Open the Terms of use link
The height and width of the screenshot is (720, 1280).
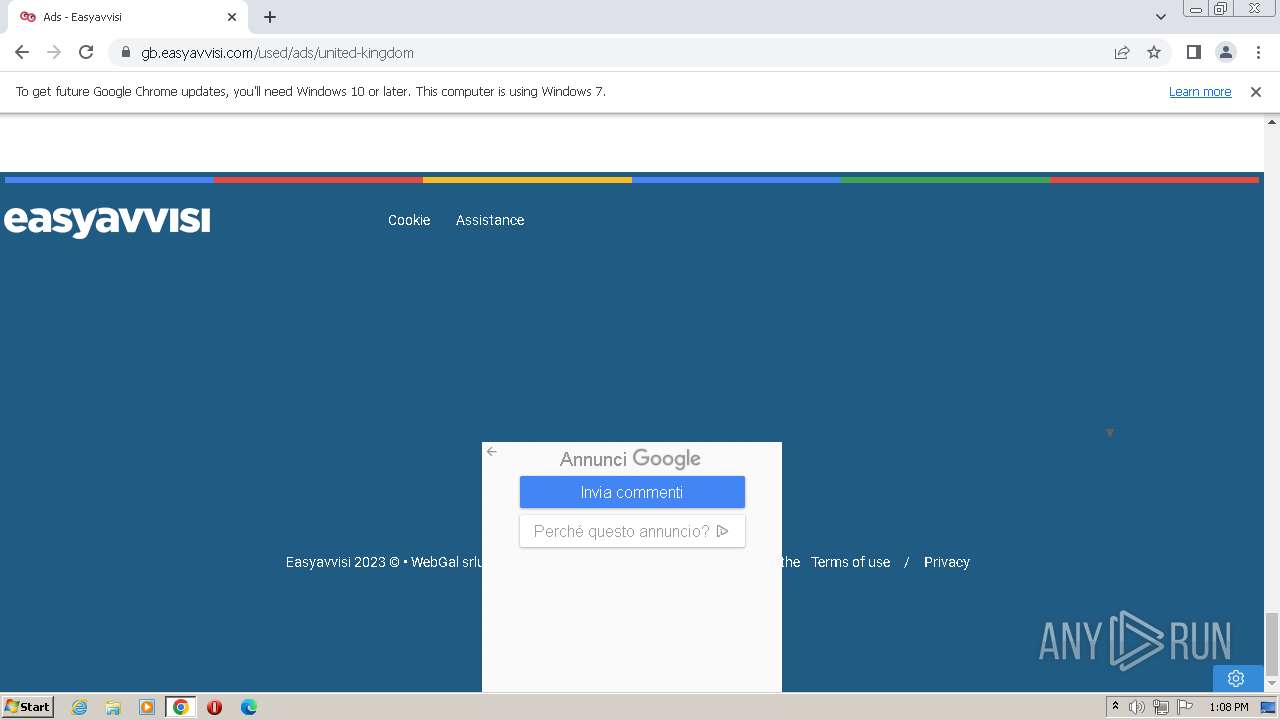(x=850, y=562)
